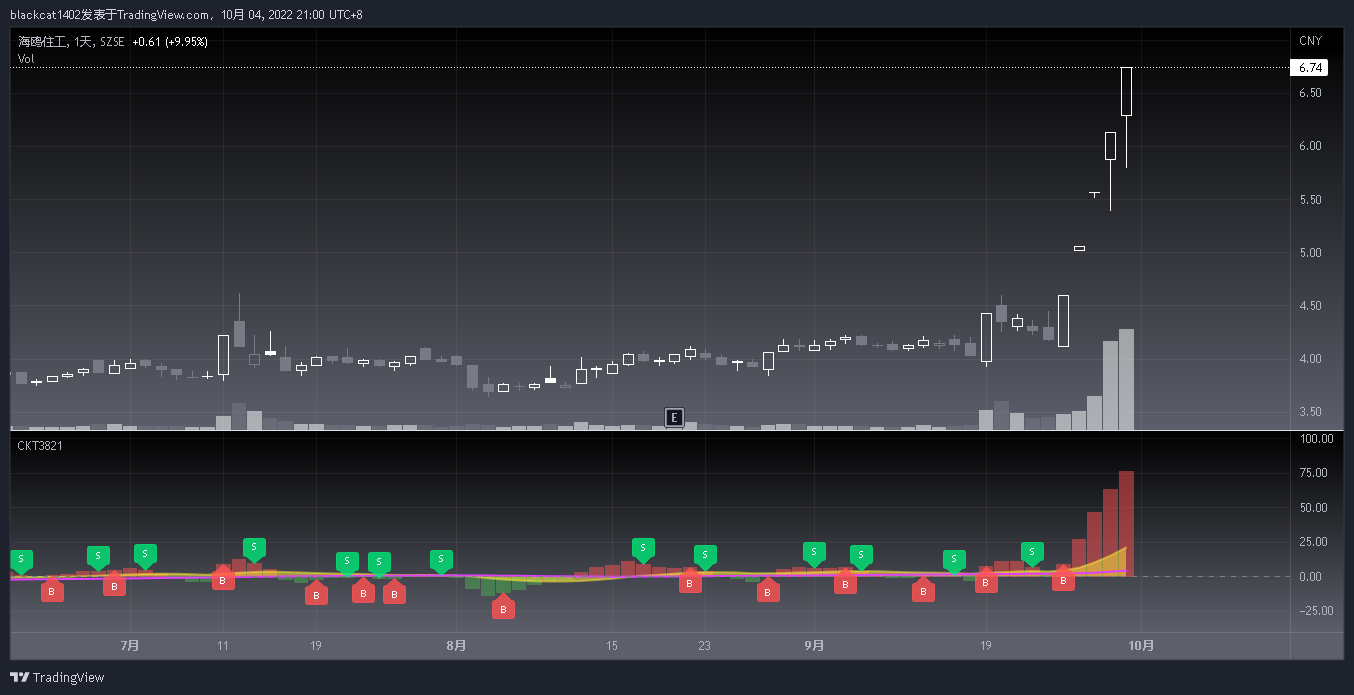1354x695 pixels.
Task: Click the final candle reaching 6.74
Action: (x=1126, y=92)
